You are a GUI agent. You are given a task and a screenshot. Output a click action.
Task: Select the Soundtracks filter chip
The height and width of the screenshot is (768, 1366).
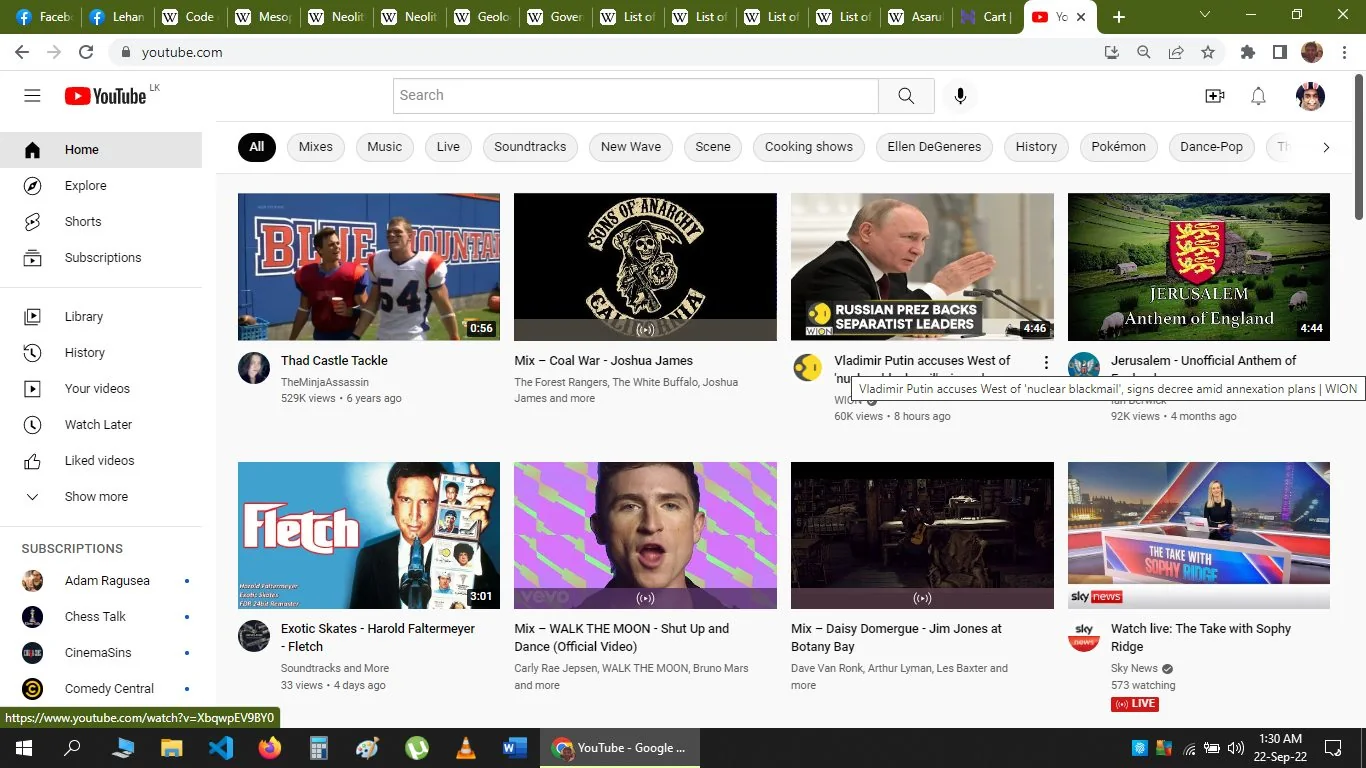(x=530, y=147)
